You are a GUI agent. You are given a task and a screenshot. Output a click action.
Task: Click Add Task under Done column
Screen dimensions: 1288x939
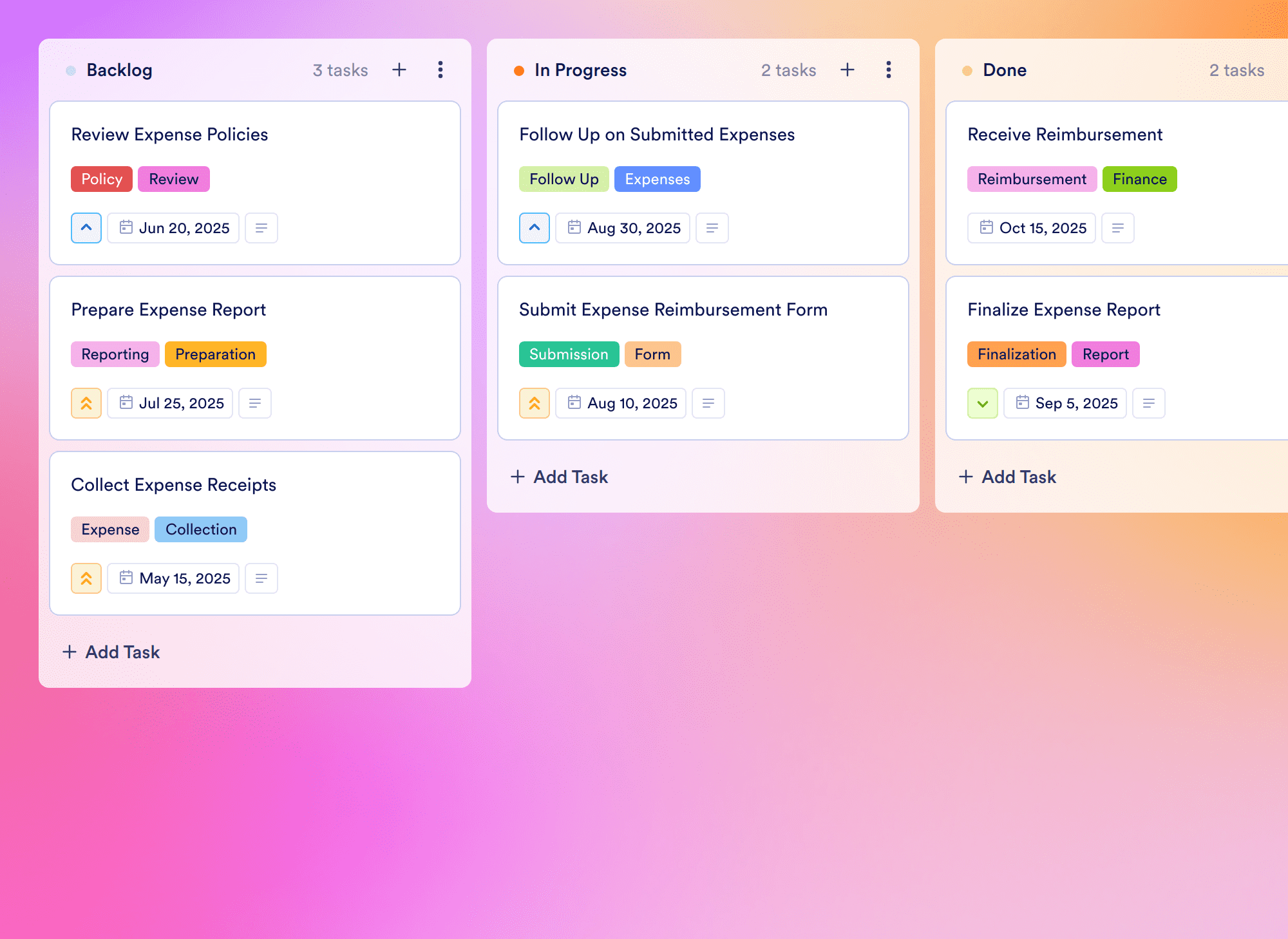pyautogui.click(x=1007, y=477)
